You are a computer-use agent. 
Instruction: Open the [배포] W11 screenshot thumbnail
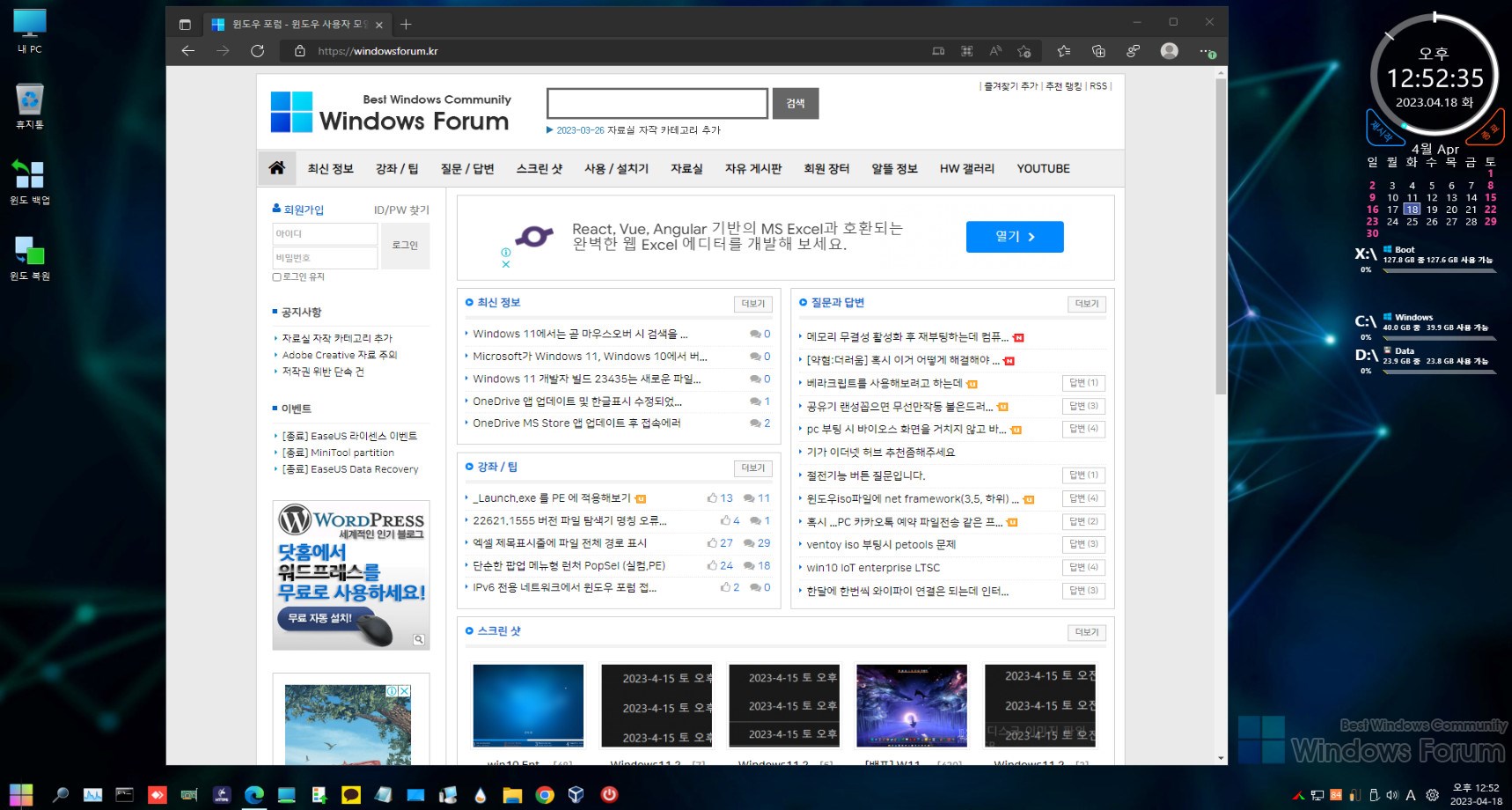[912, 705]
